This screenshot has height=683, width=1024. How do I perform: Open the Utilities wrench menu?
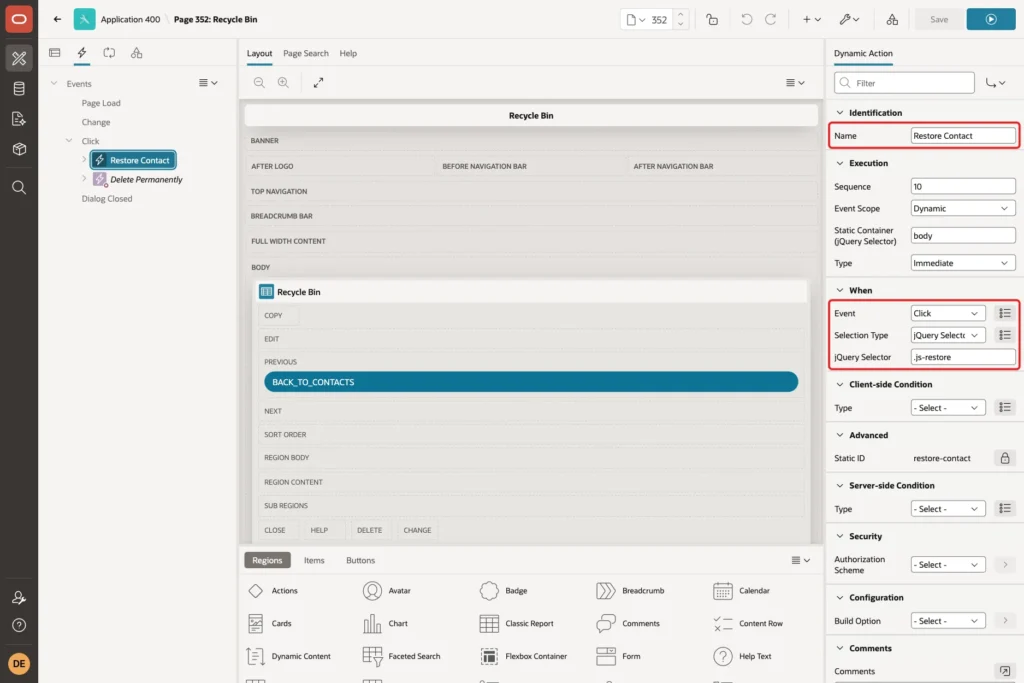849,19
